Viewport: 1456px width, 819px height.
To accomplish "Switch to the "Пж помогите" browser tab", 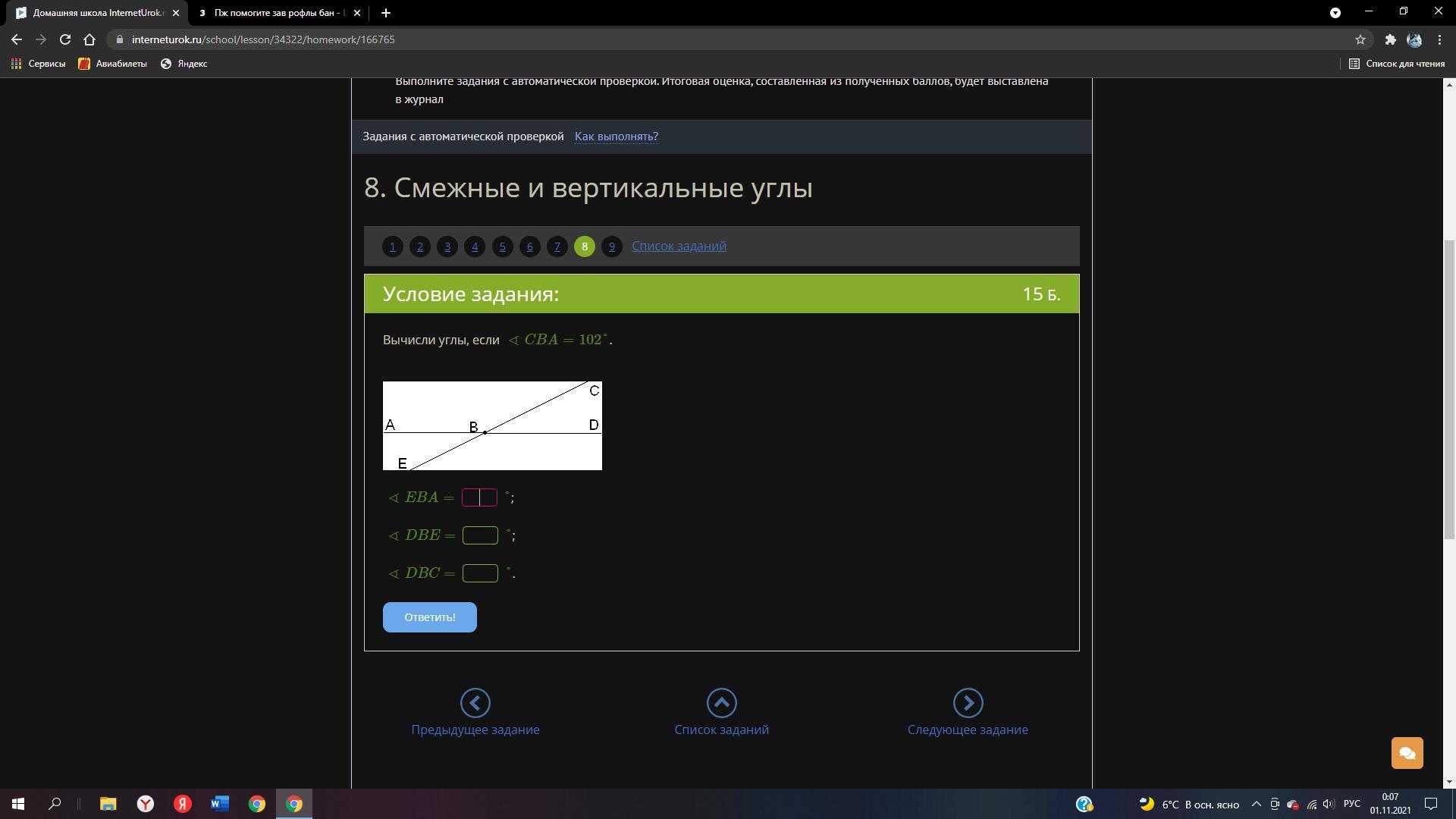I will [277, 13].
